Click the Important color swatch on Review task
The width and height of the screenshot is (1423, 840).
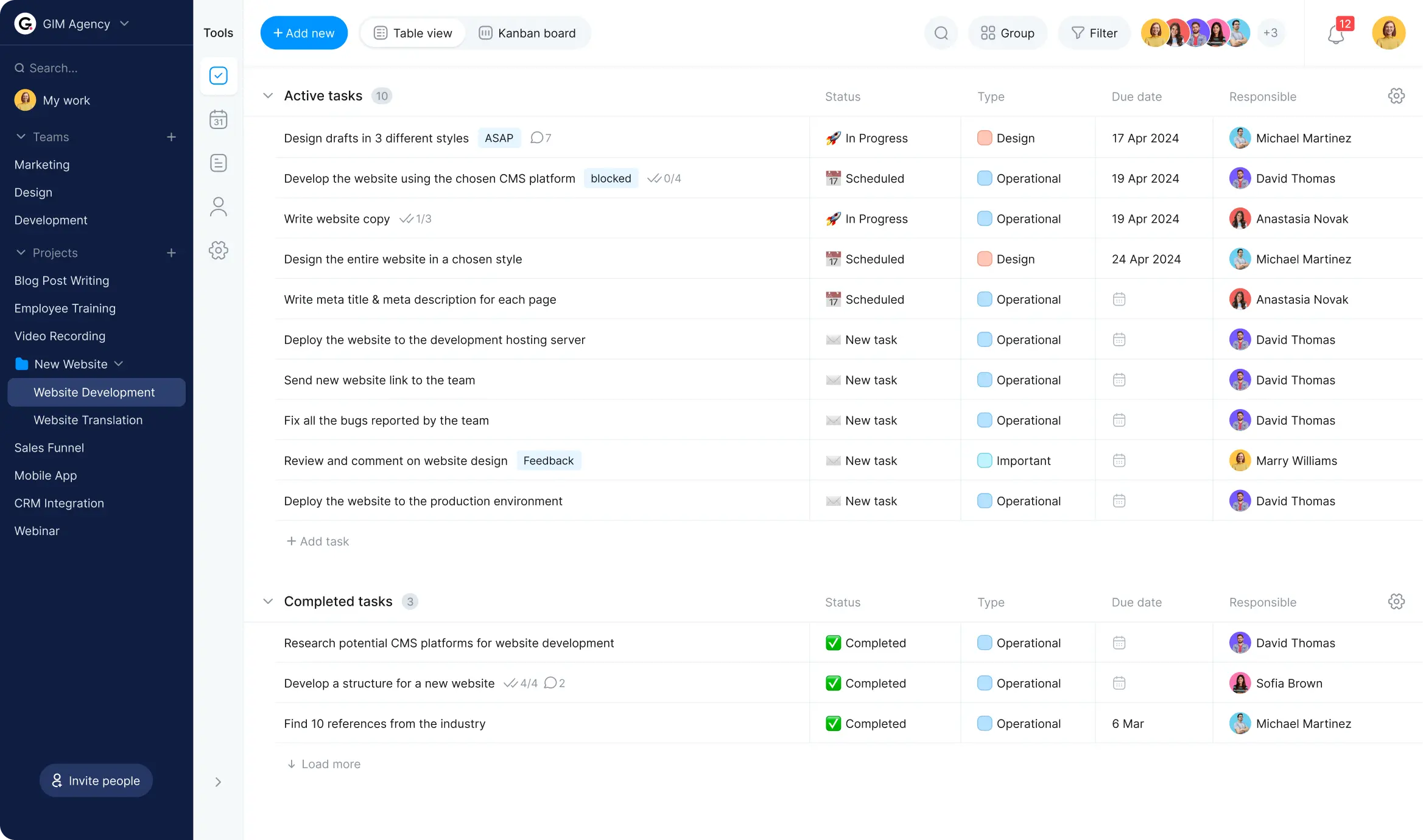pyautogui.click(x=985, y=461)
